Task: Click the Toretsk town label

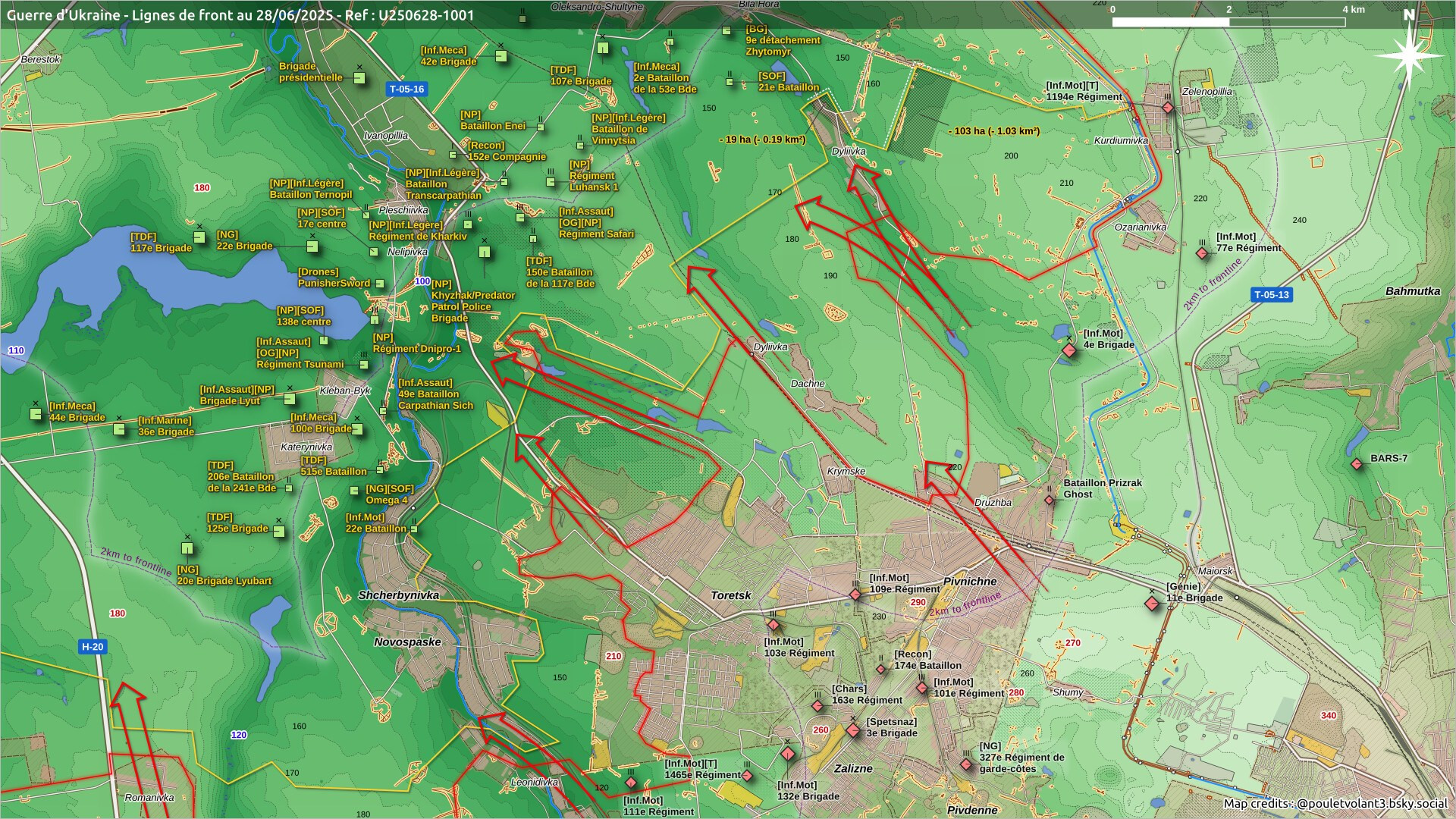Action: 730,595
